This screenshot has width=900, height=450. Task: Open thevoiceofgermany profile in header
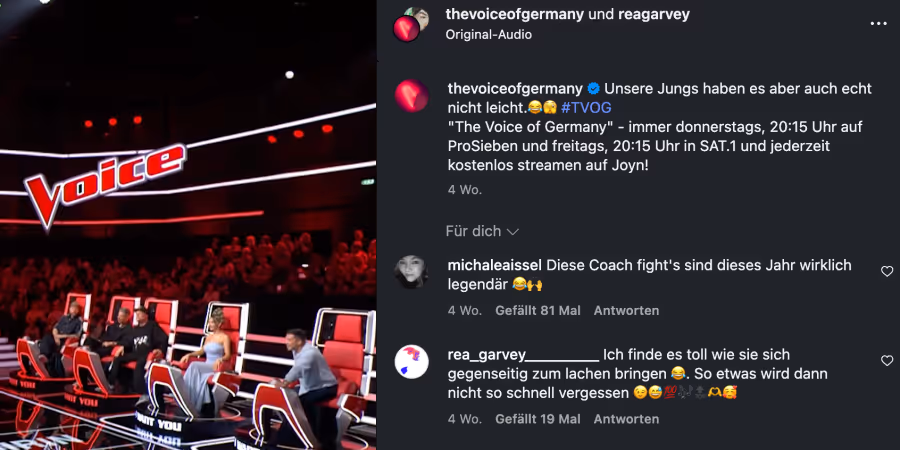[514, 14]
